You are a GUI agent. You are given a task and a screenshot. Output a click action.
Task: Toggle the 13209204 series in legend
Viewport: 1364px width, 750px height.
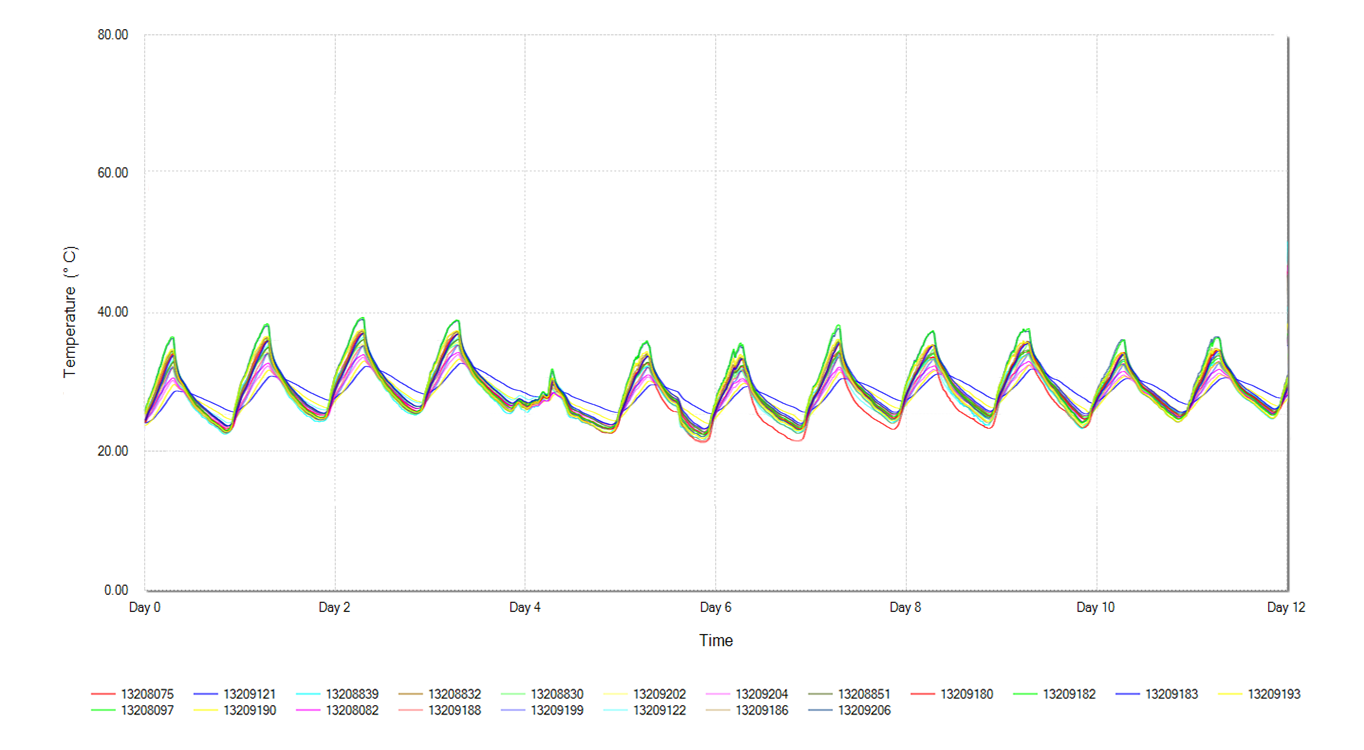(762, 694)
